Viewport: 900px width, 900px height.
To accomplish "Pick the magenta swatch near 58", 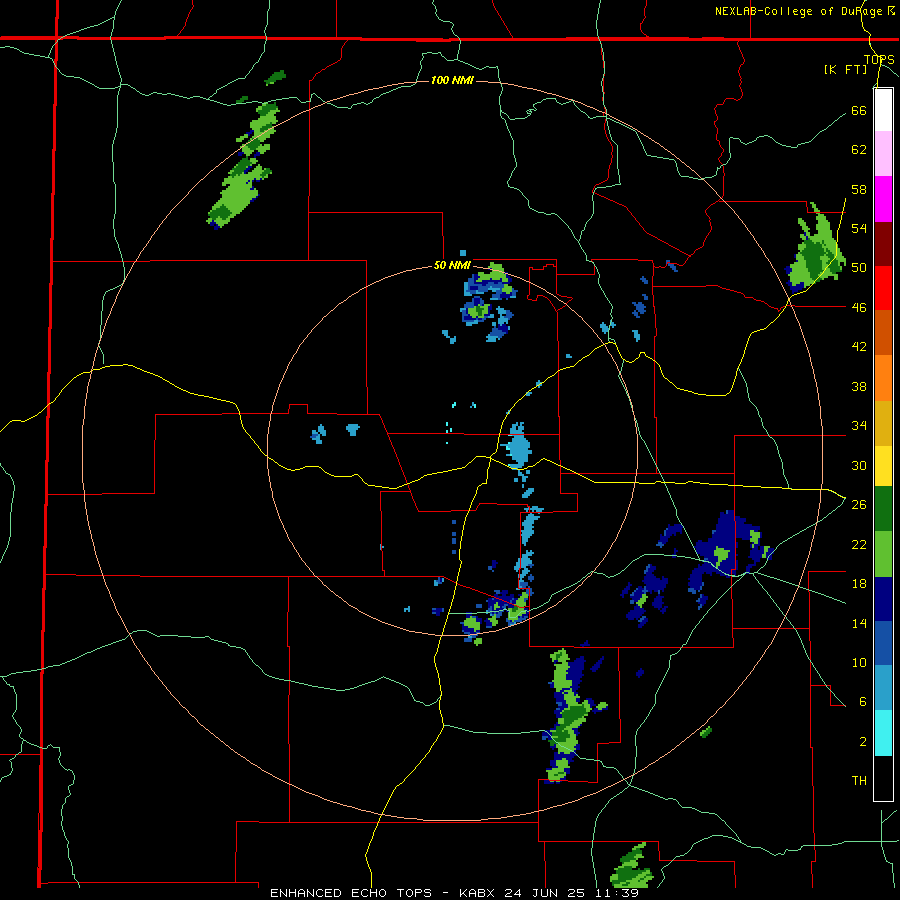I will click(x=883, y=199).
